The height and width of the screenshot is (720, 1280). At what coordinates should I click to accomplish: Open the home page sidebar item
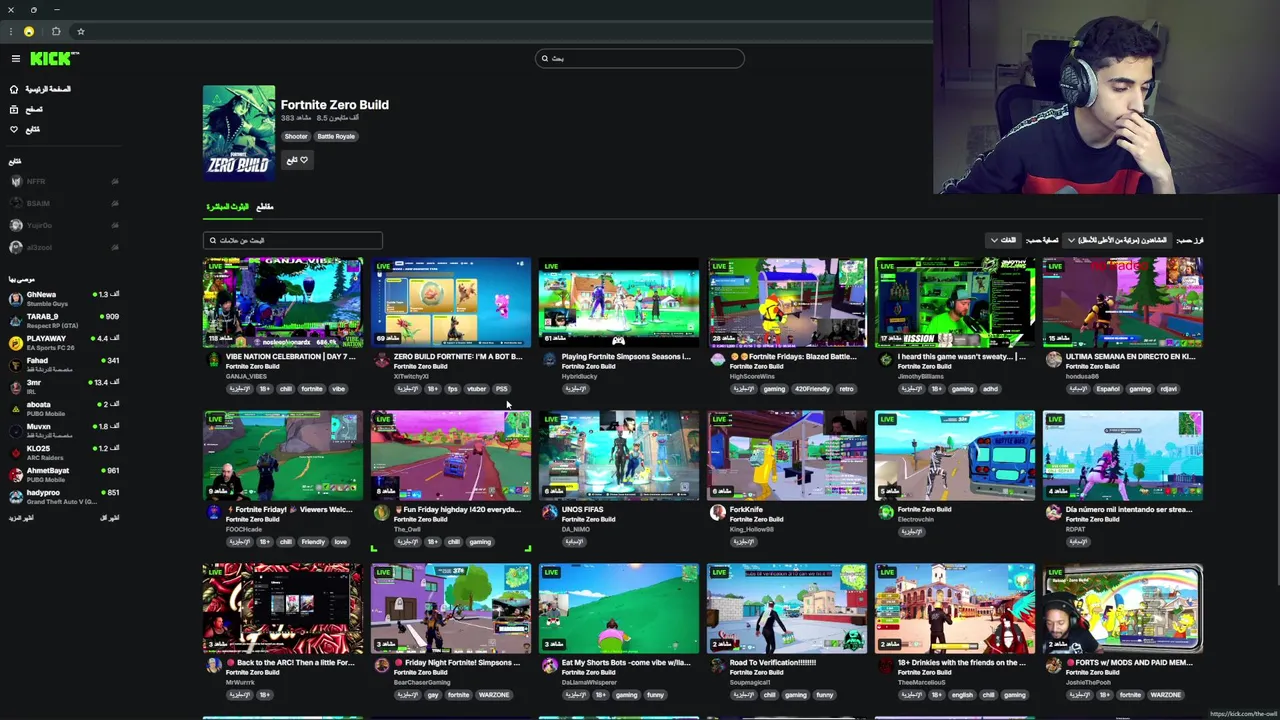[41, 89]
